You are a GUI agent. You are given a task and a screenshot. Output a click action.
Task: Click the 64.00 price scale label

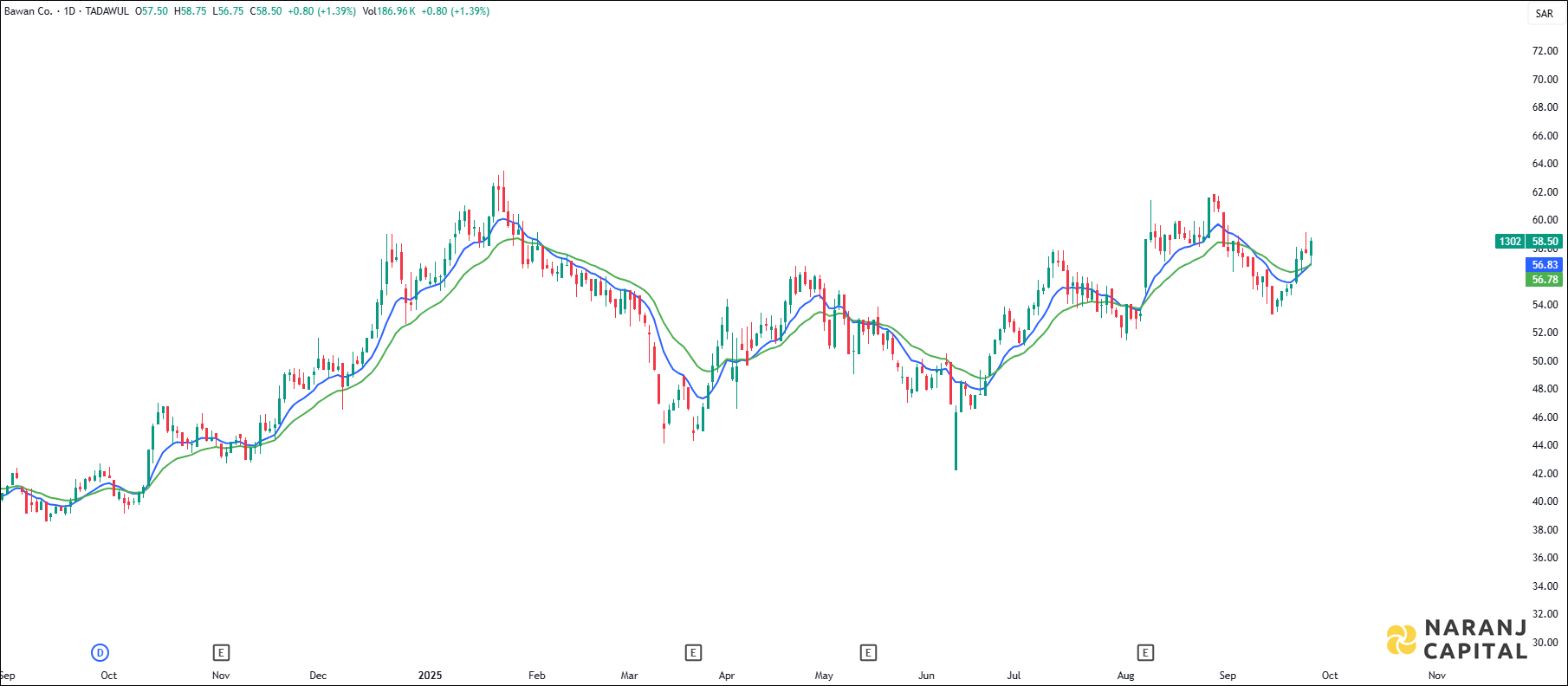pyautogui.click(x=1545, y=164)
